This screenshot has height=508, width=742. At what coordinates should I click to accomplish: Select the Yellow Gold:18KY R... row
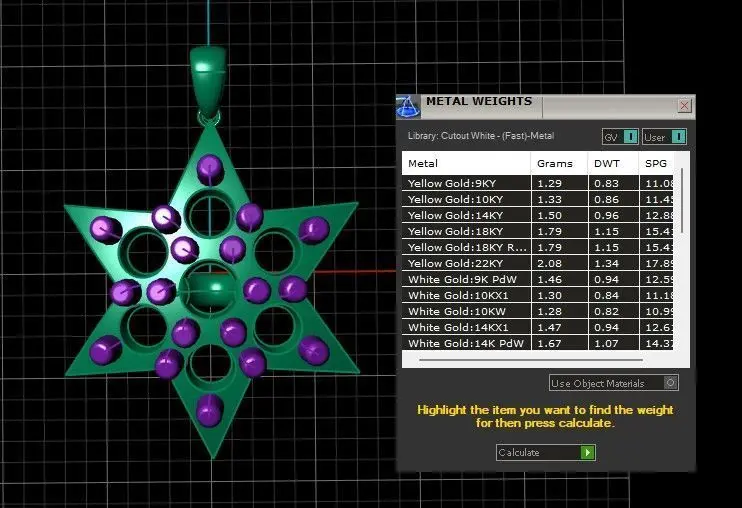point(538,247)
